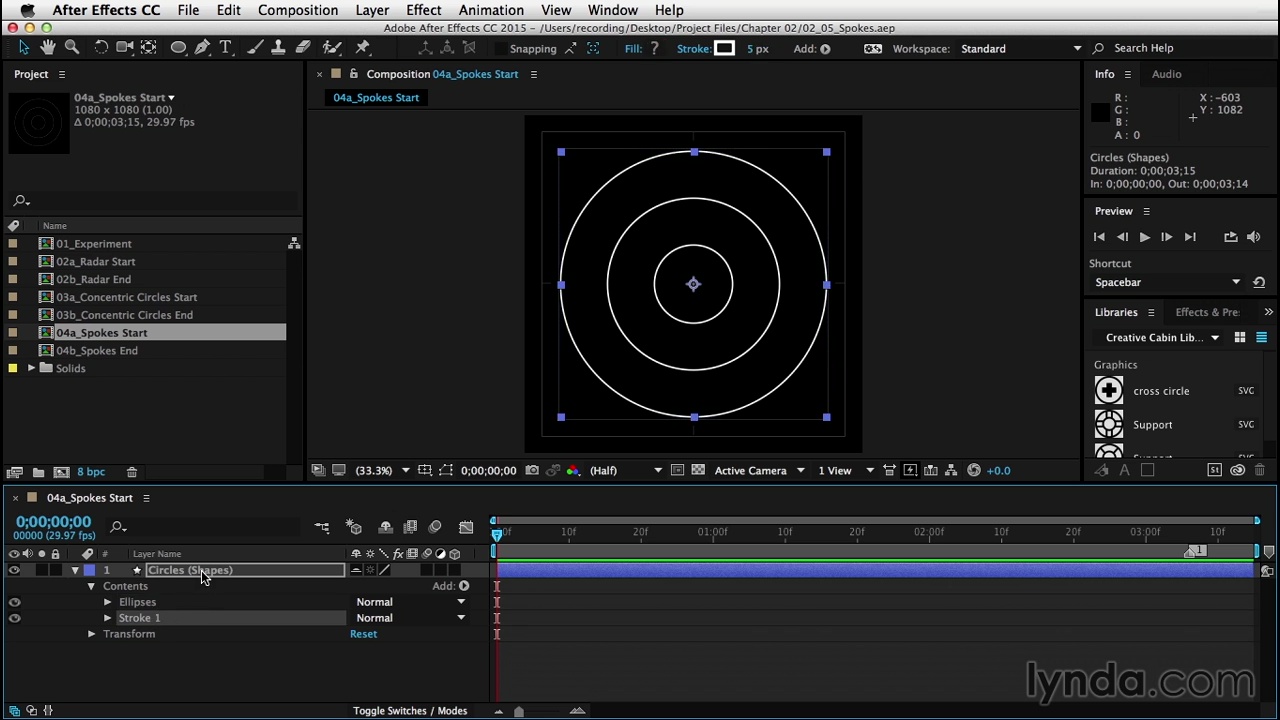Open 1 View layout dropdown
The height and width of the screenshot is (720, 1280).
(846, 470)
